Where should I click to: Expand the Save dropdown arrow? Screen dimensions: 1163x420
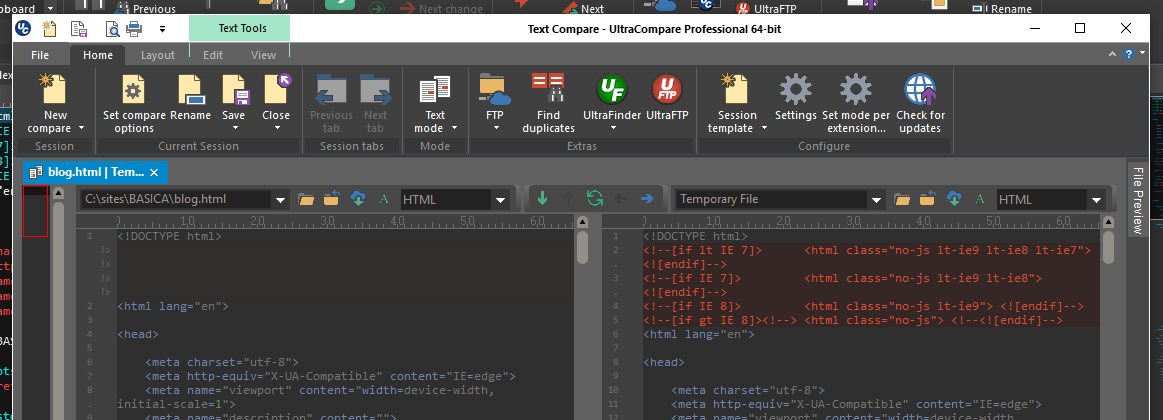click(234, 128)
